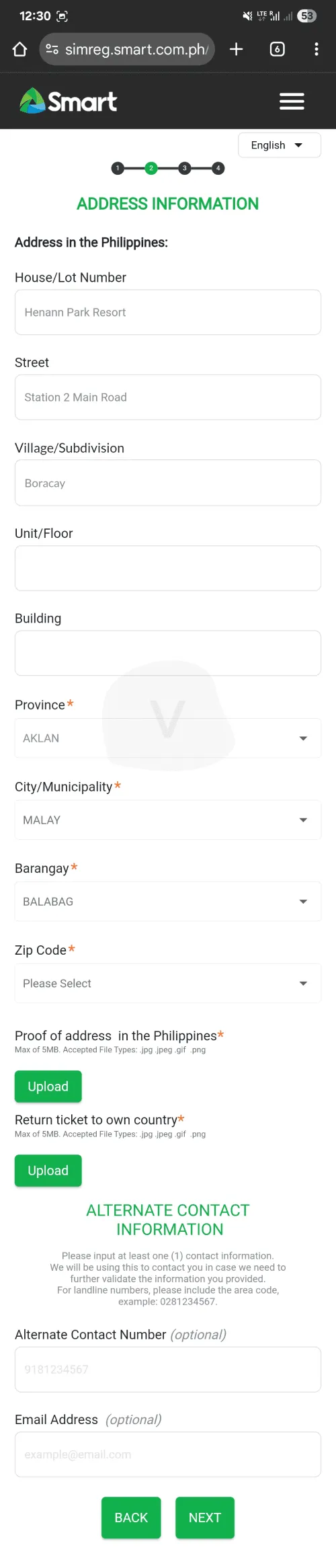Tap the Smart logo
336x1568 pixels.
click(68, 101)
